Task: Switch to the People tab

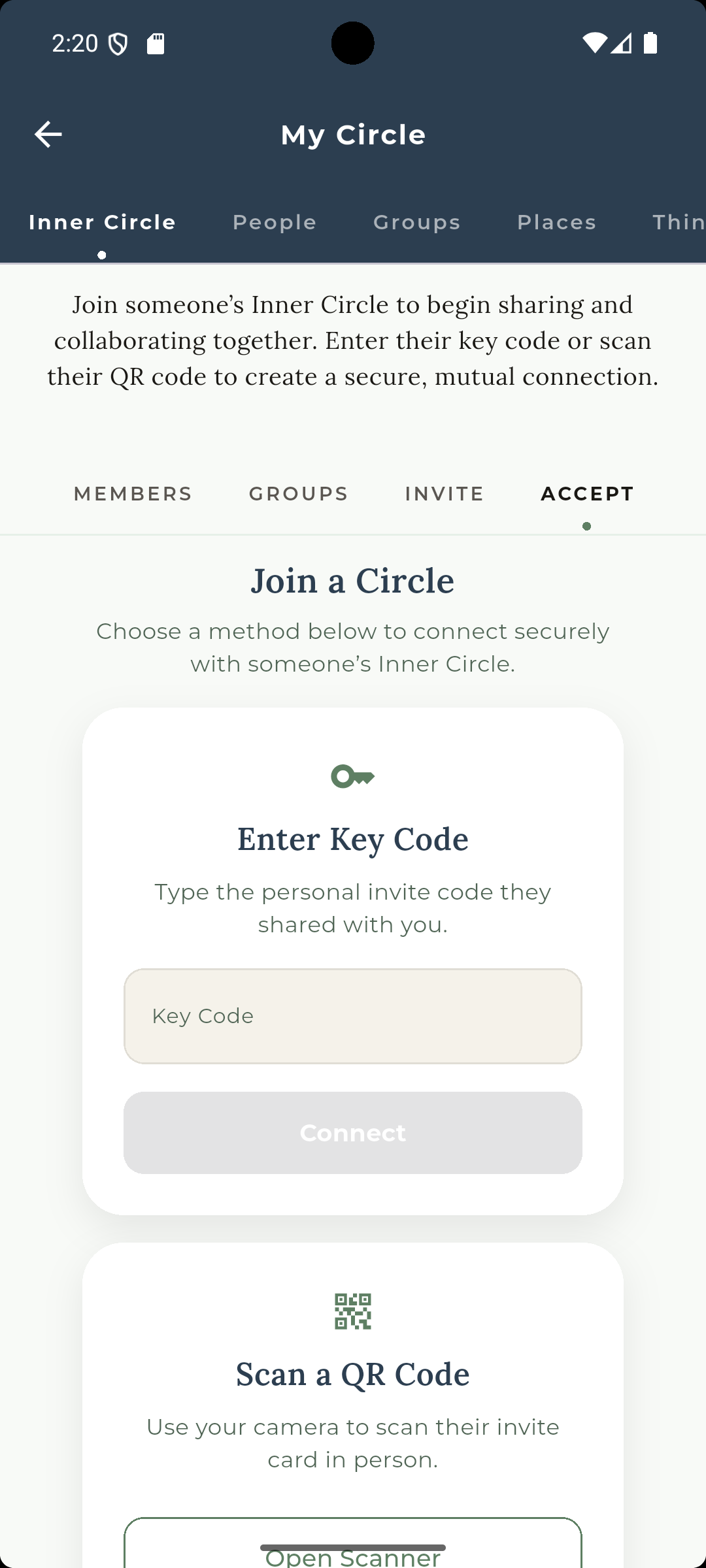Action: [x=274, y=222]
